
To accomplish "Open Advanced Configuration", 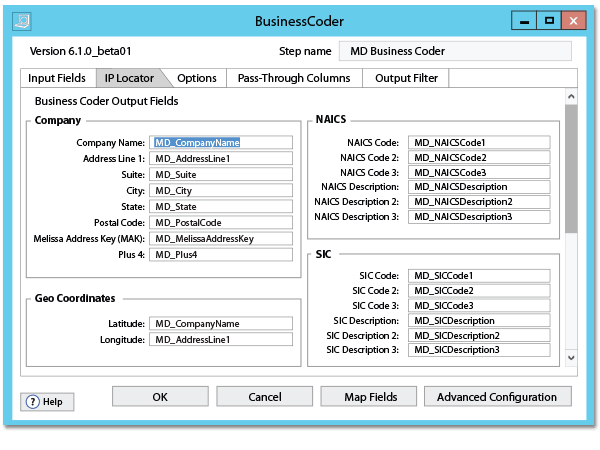I will point(497,396).
